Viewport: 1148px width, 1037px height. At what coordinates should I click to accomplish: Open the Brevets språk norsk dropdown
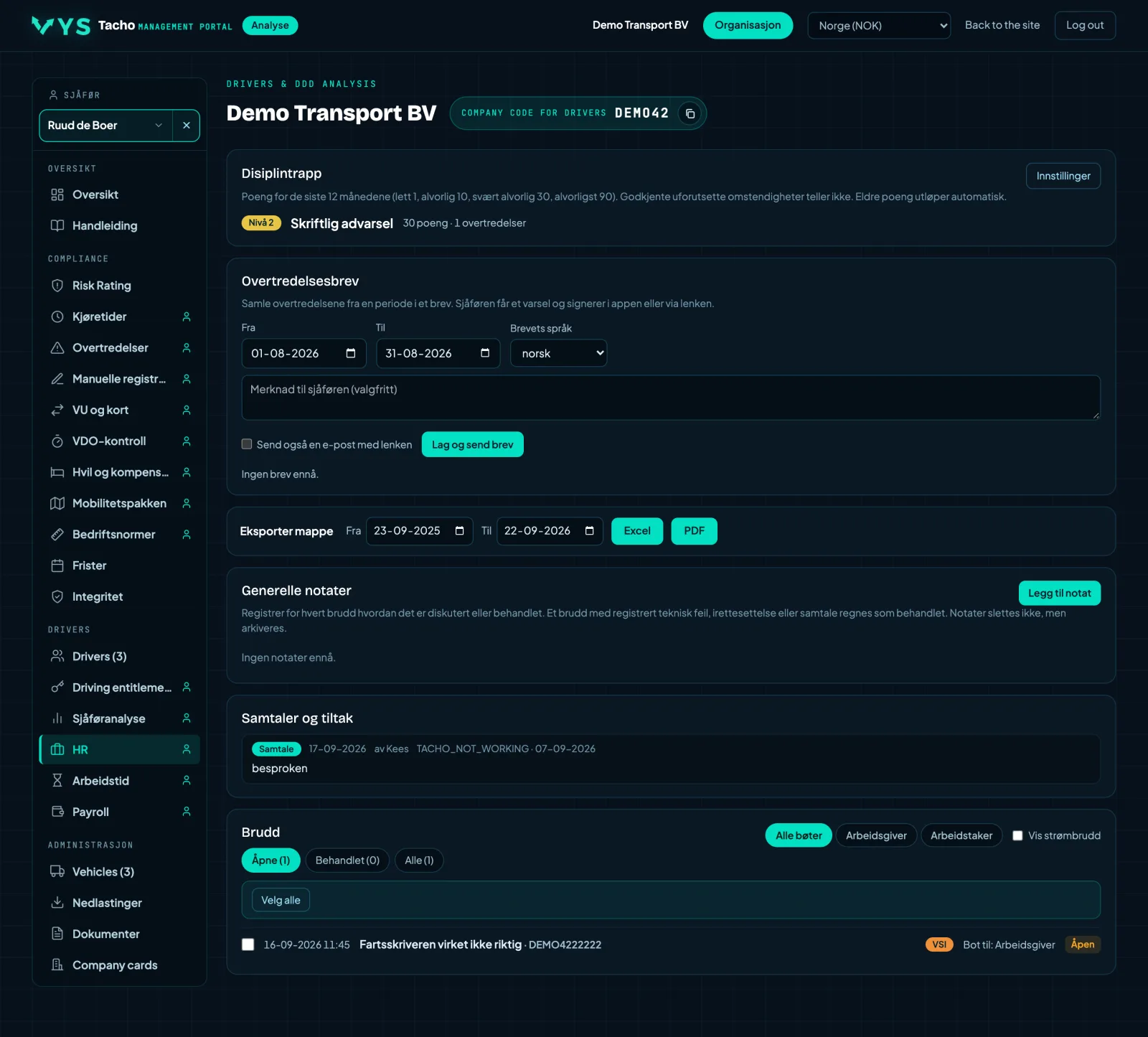click(x=558, y=353)
